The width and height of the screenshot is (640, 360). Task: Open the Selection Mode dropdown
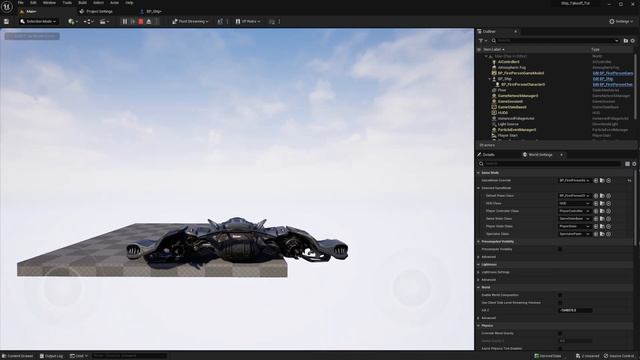click(38, 21)
